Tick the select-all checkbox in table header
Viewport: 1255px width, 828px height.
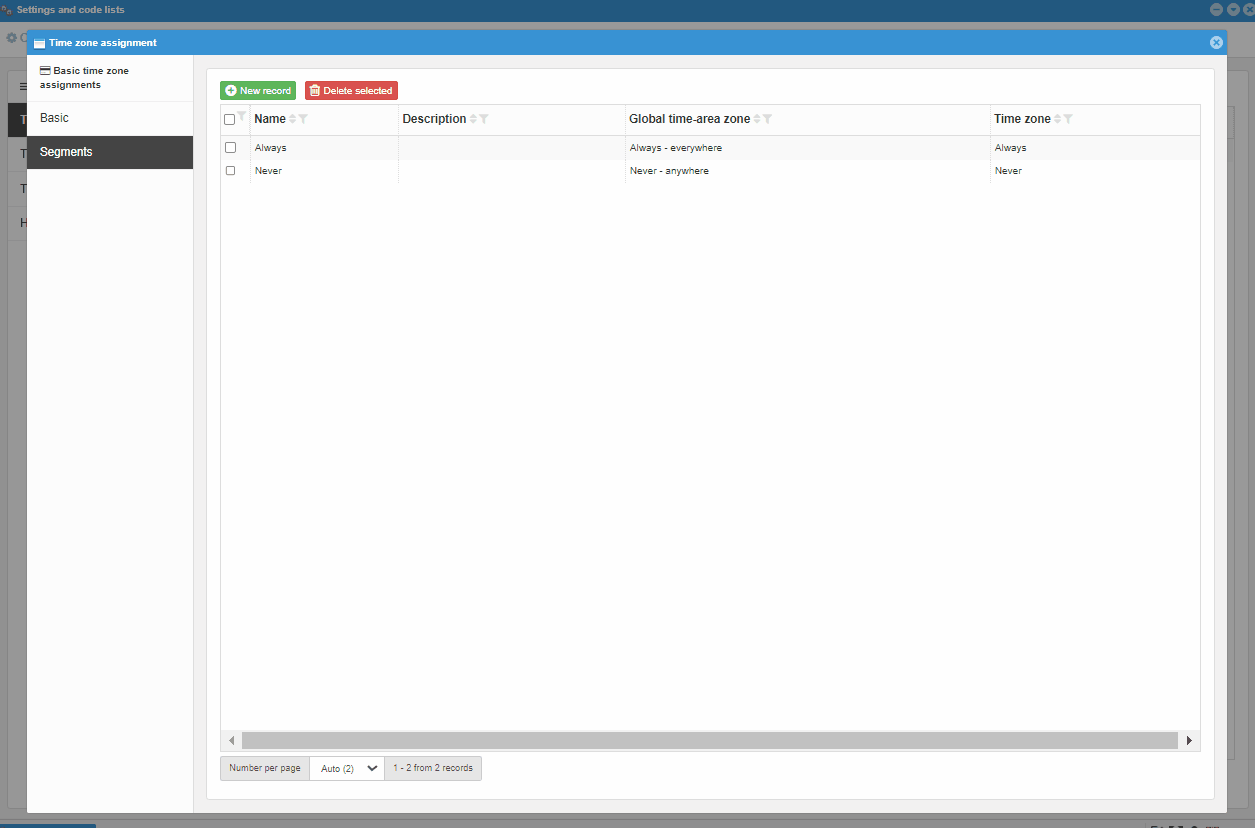coord(230,120)
